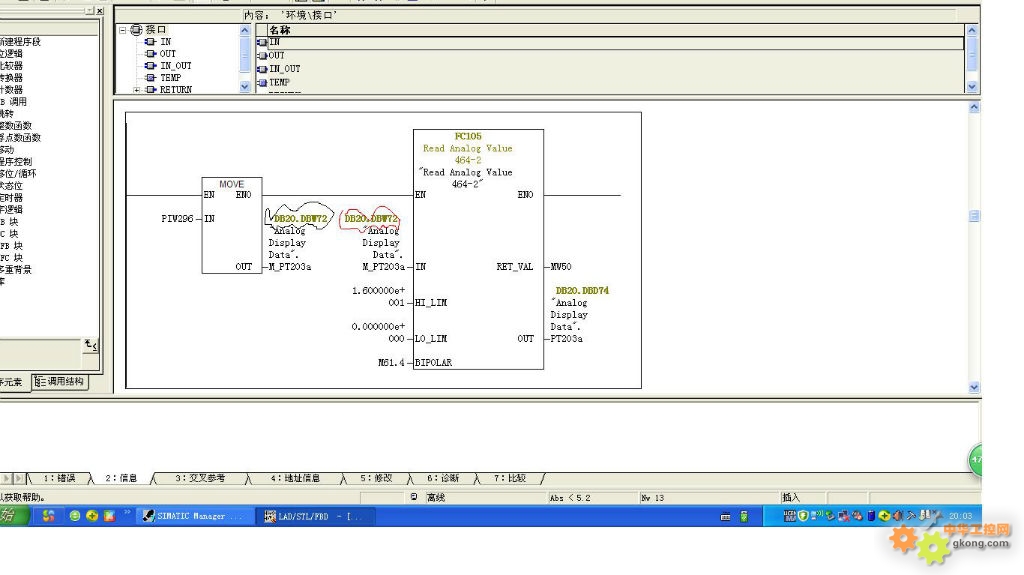
Task: Open 计数器 category in elements list
Action: [x=12, y=90]
